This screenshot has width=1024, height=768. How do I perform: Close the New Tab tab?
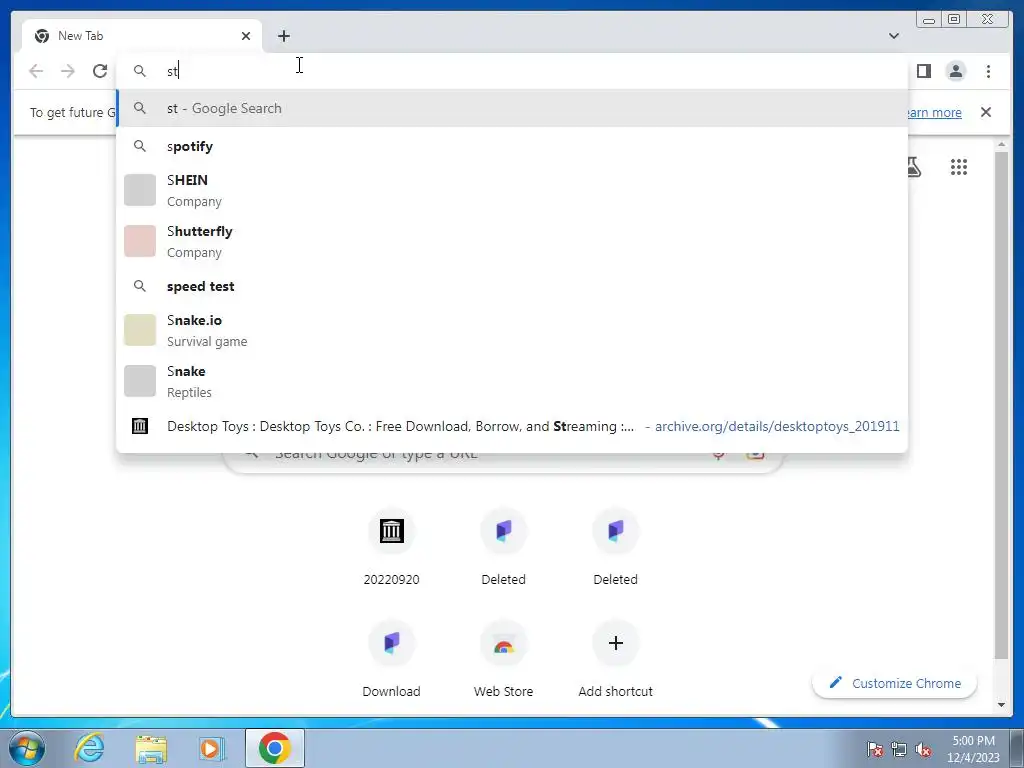click(246, 36)
